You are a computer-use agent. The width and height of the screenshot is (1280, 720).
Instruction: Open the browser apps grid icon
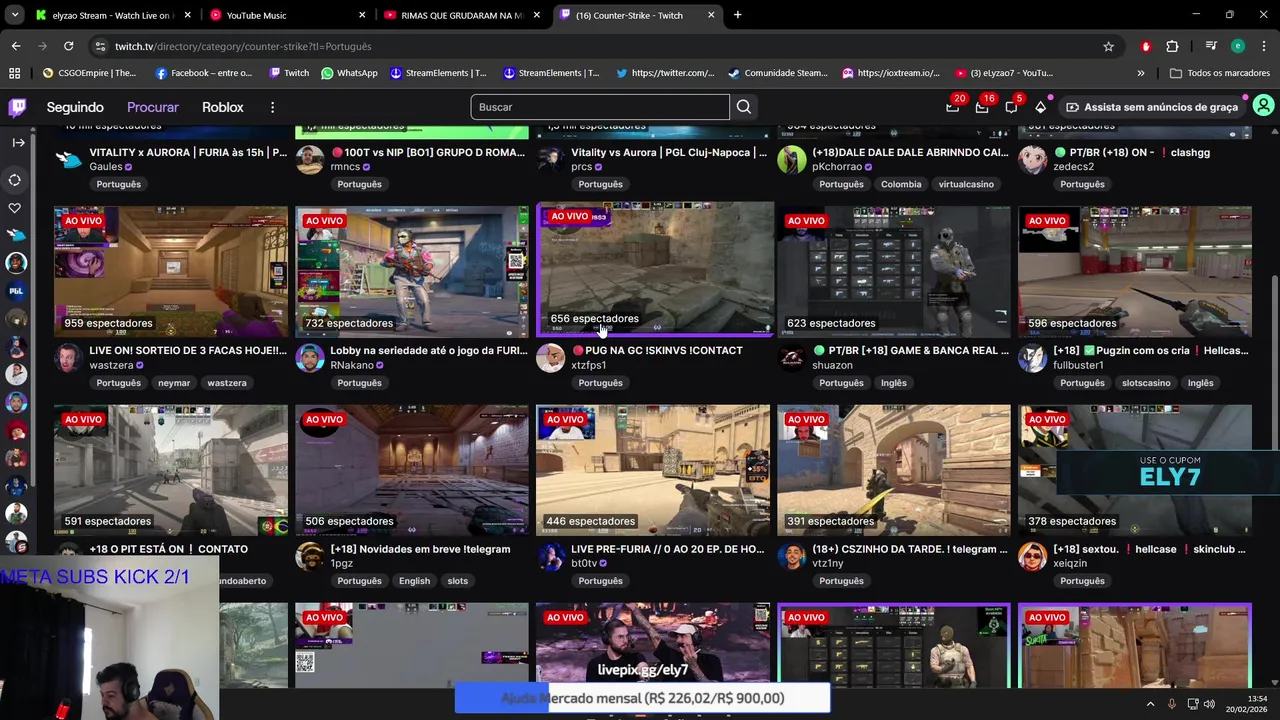(x=14, y=73)
